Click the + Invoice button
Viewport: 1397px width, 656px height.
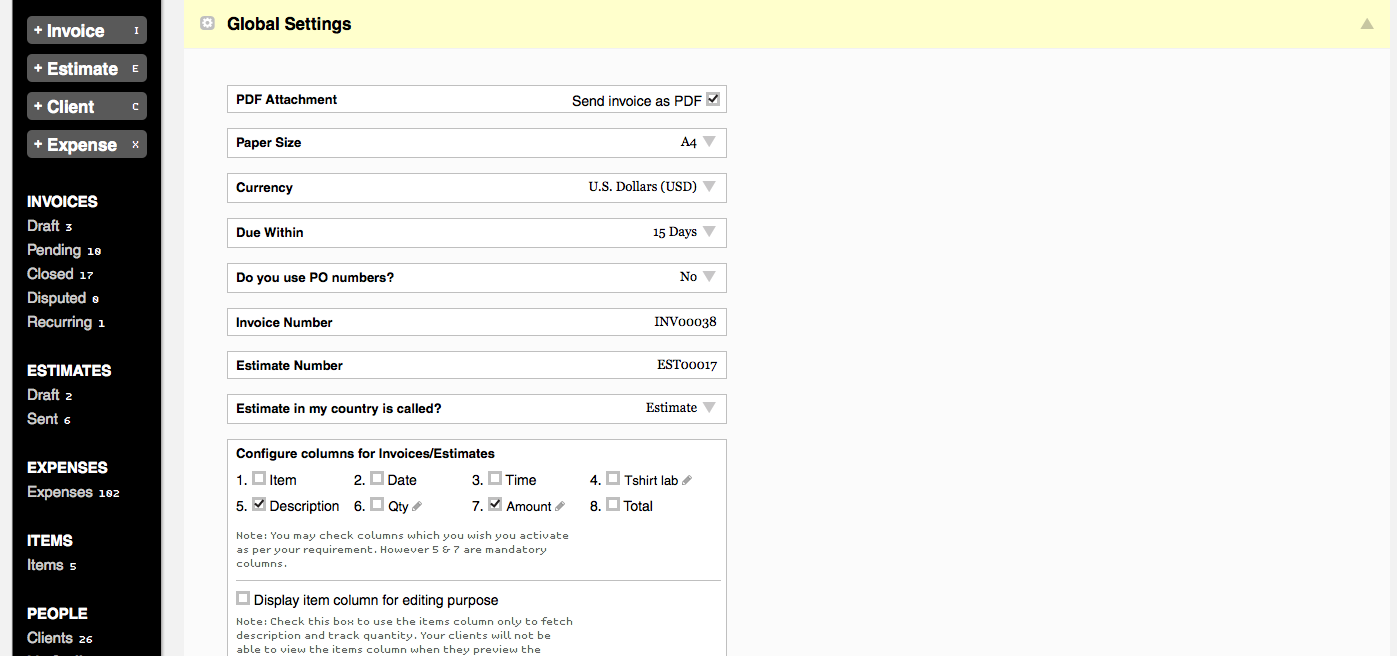(x=87, y=31)
